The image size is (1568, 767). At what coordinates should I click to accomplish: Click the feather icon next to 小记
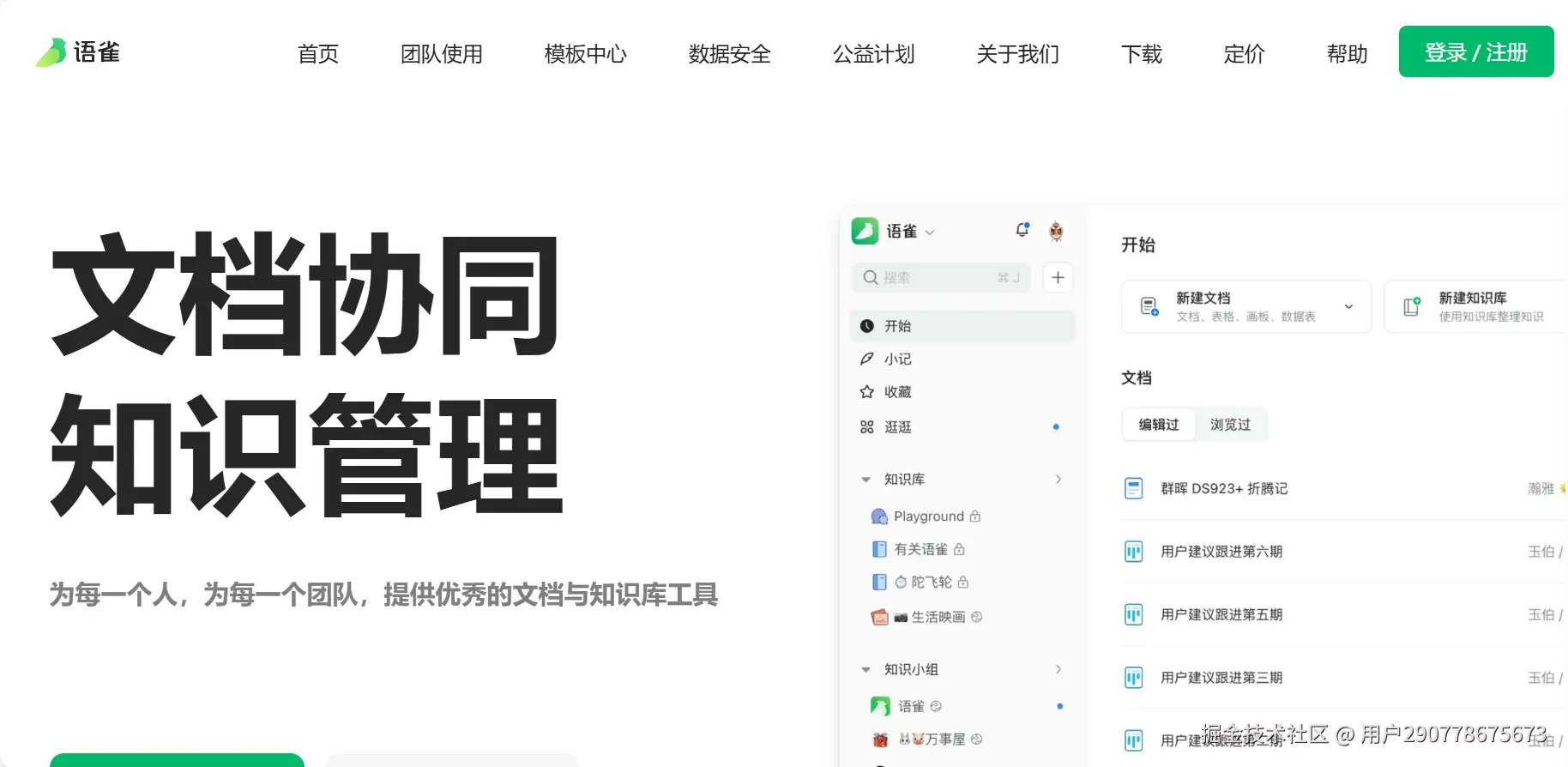click(867, 359)
